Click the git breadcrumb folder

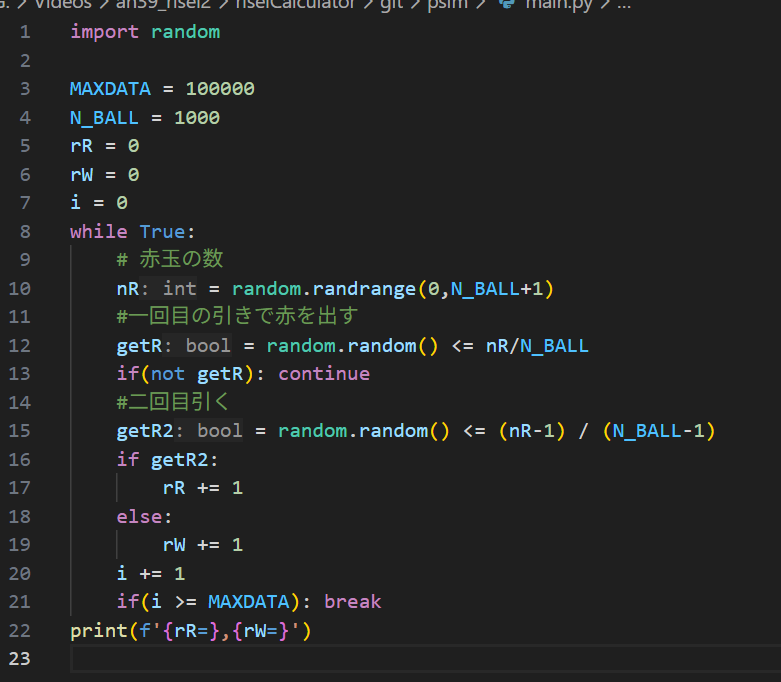point(391,4)
